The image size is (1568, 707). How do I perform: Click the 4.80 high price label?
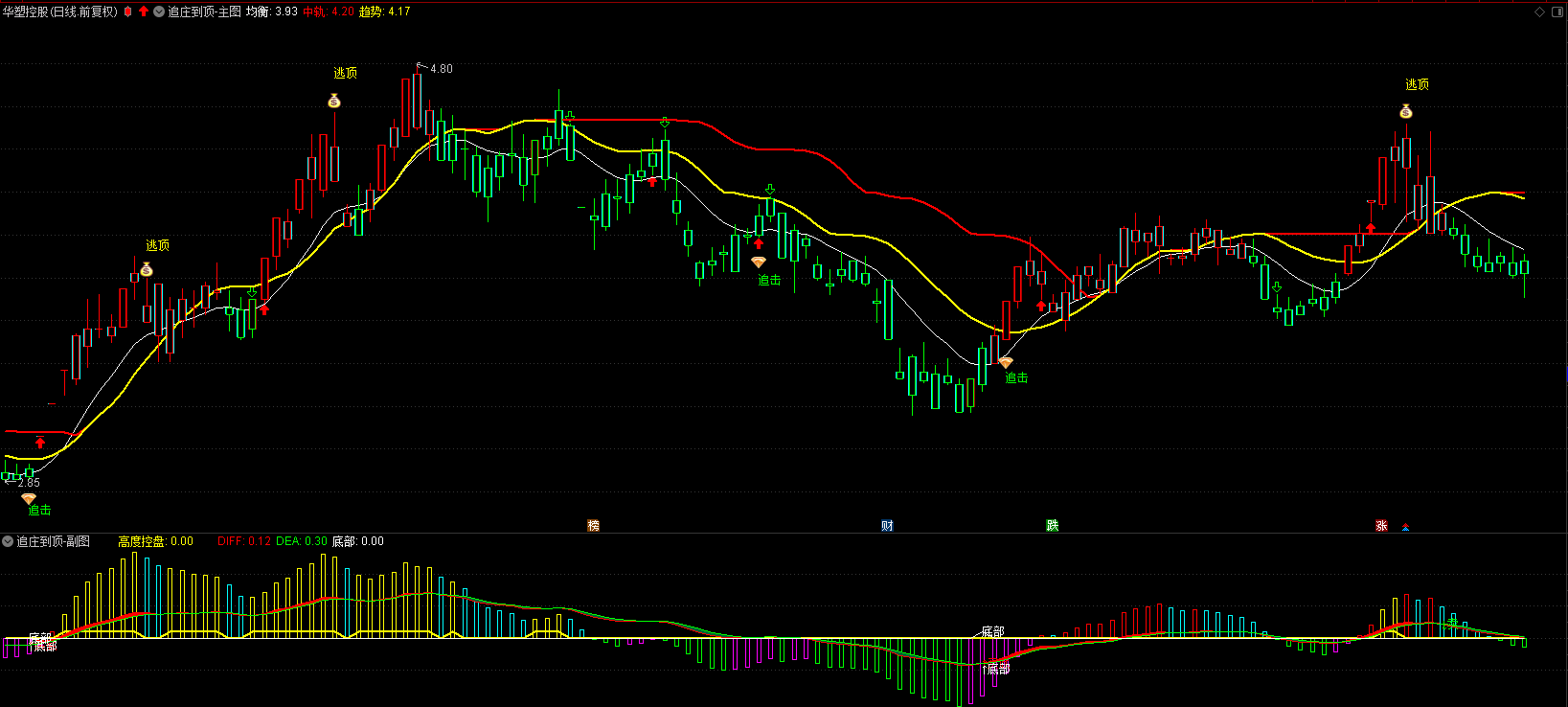point(442,69)
